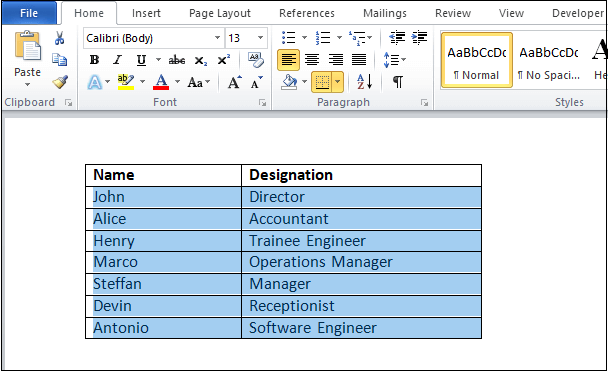Click the Paste clipboard icon
The image size is (608, 371).
pyautogui.click(x=27, y=46)
